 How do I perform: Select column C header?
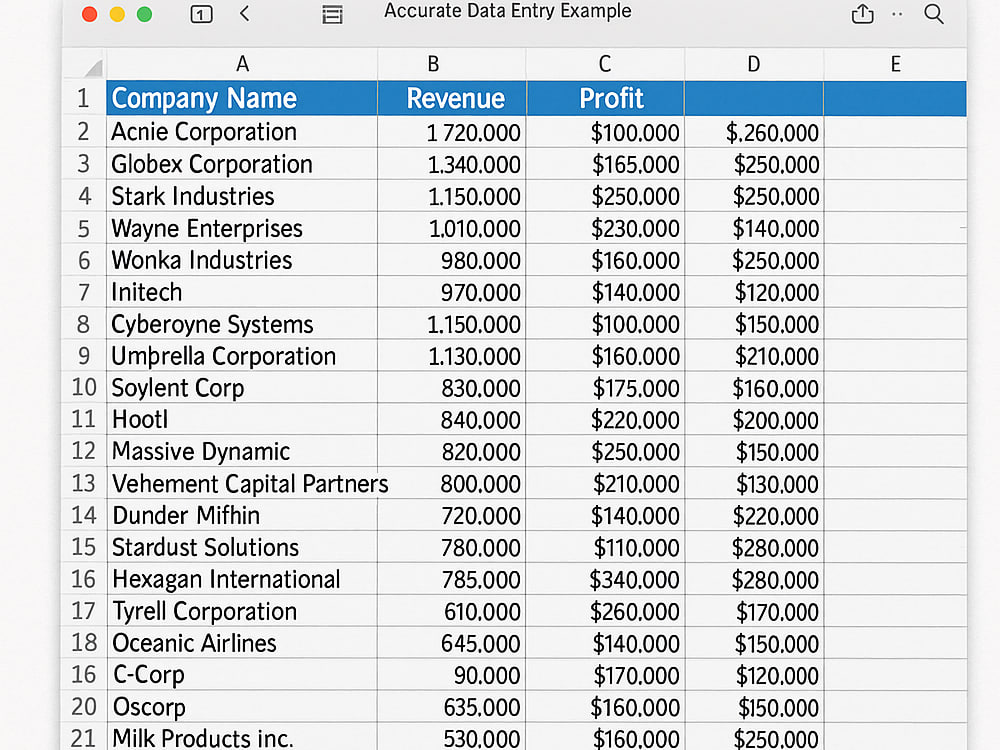[x=605, y=64]
